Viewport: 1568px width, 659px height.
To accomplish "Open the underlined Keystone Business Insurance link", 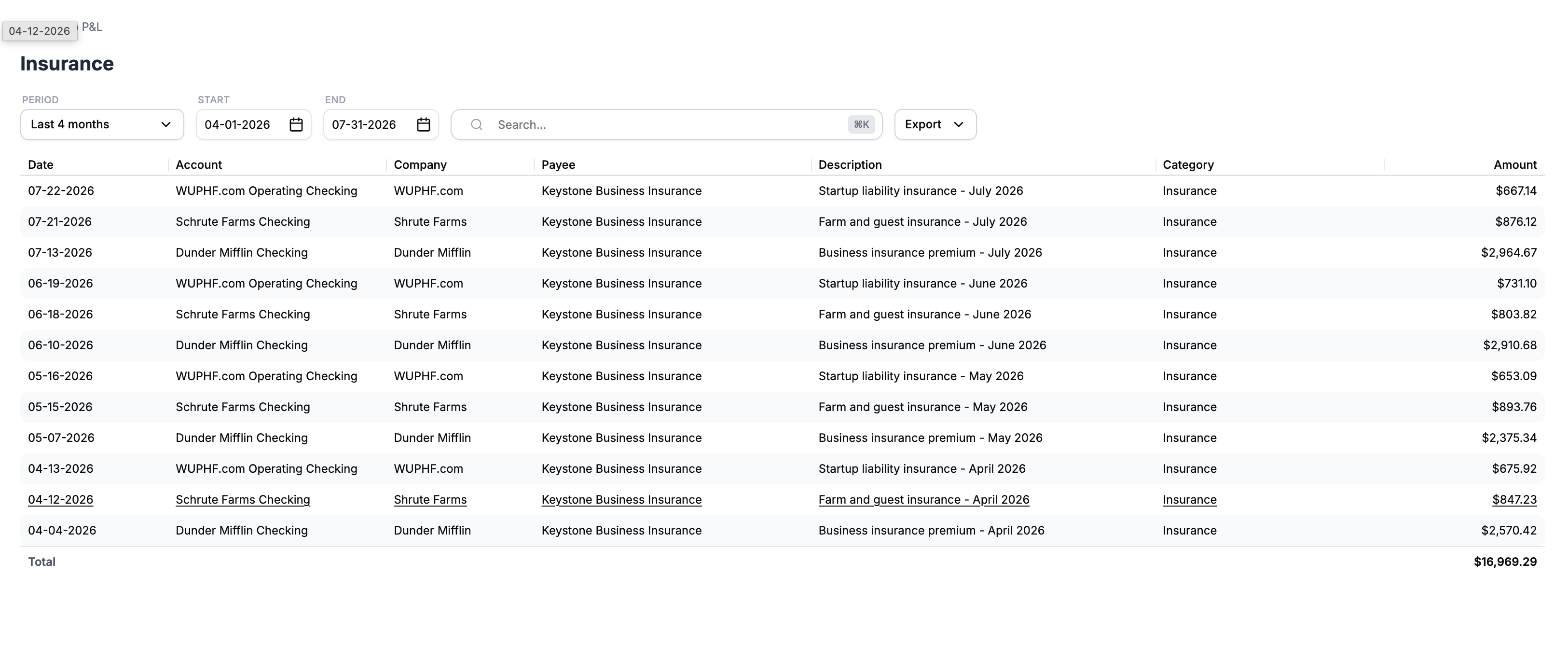I will pyautogui.click(x=621, y=500).
